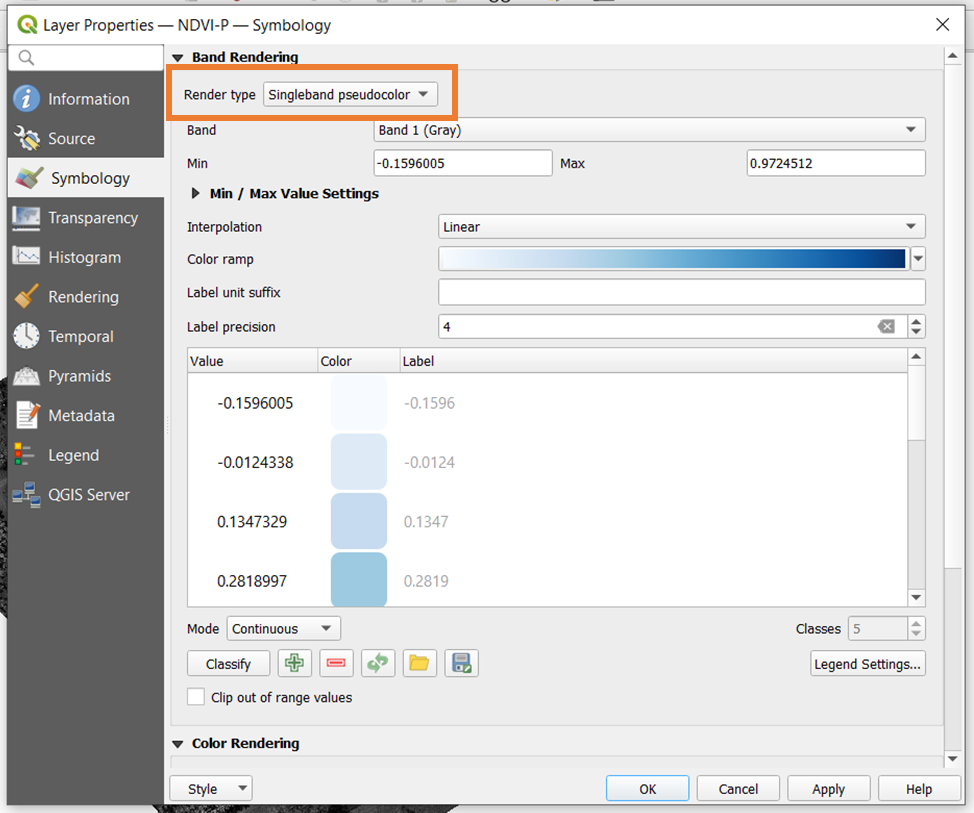Click the Classes stepper arrows
This screenshot has height=813, width=974.
(916, 629)
